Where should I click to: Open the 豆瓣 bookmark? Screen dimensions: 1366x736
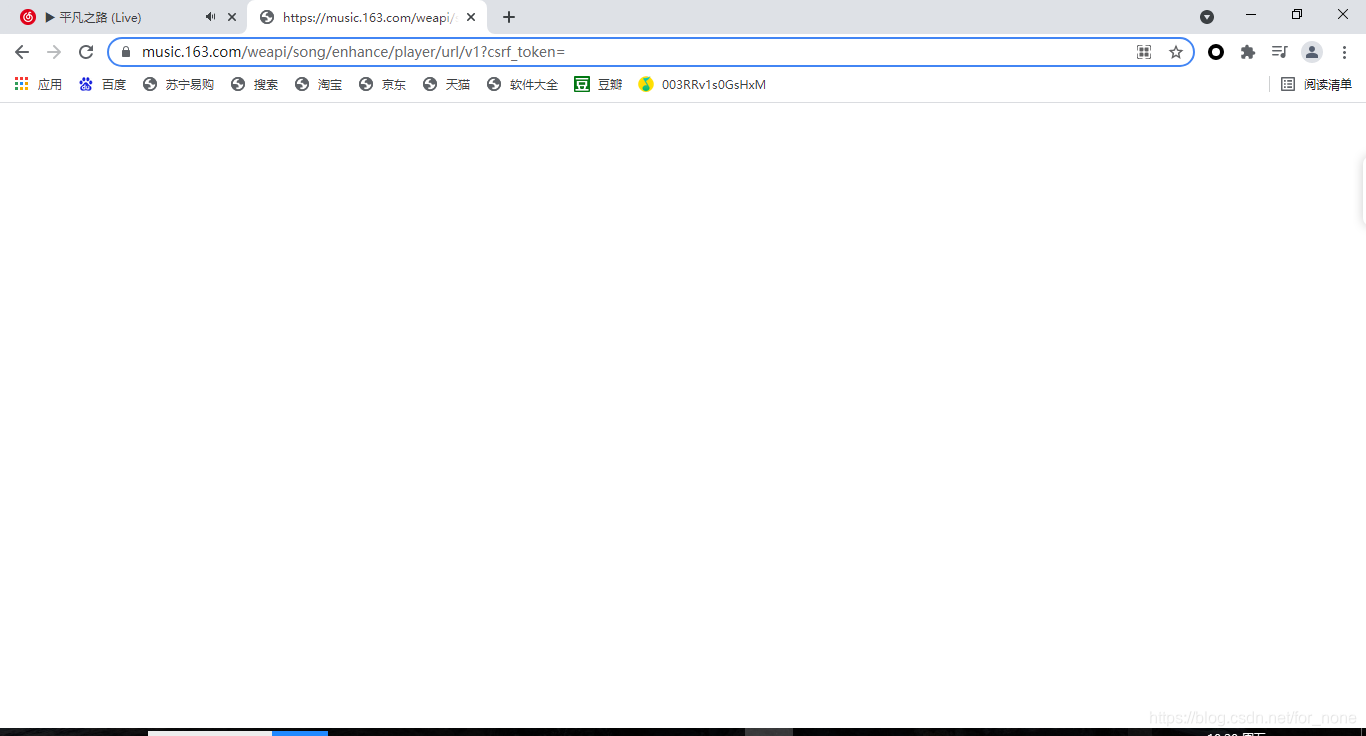598,85
